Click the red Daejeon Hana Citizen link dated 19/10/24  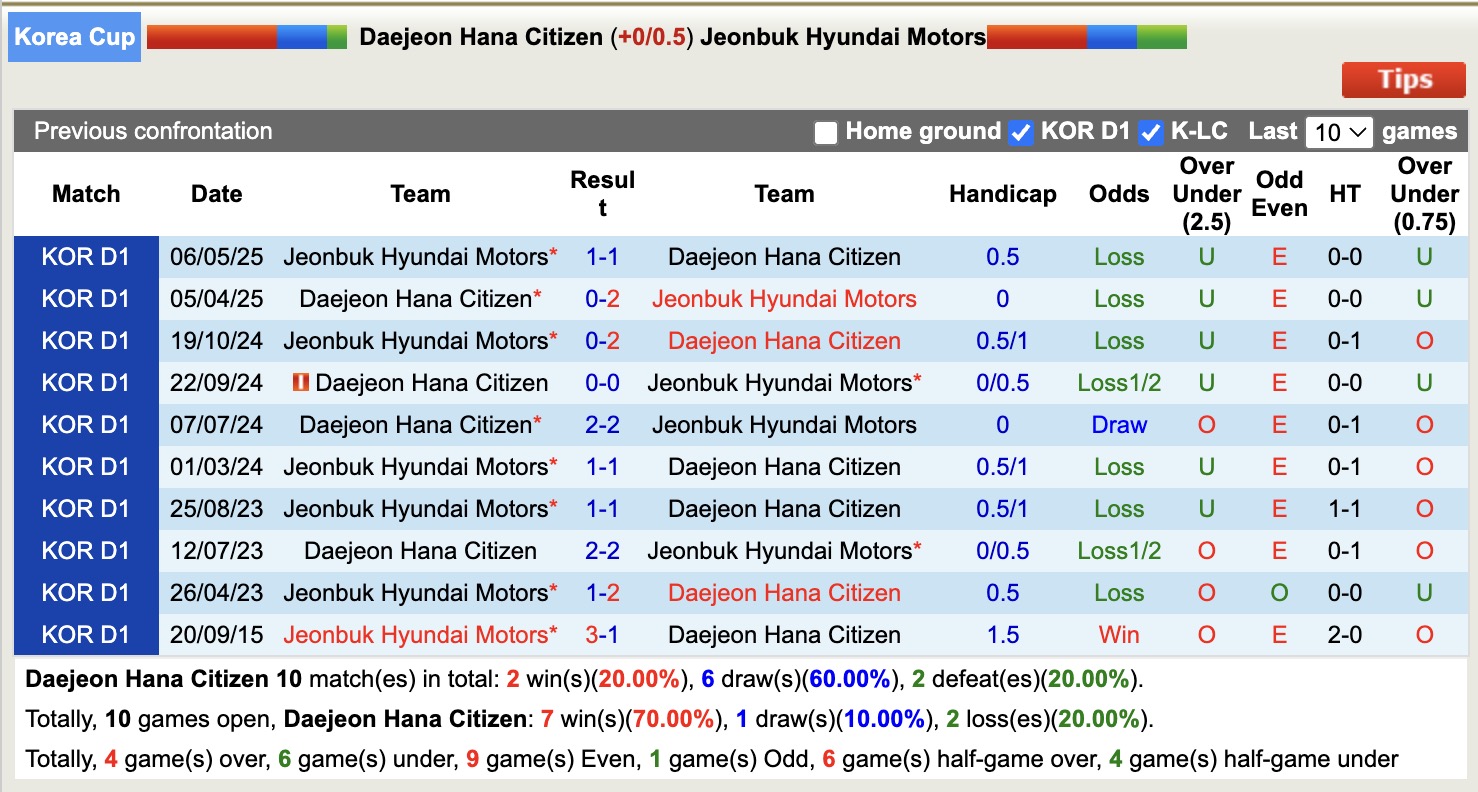(784, 340)
